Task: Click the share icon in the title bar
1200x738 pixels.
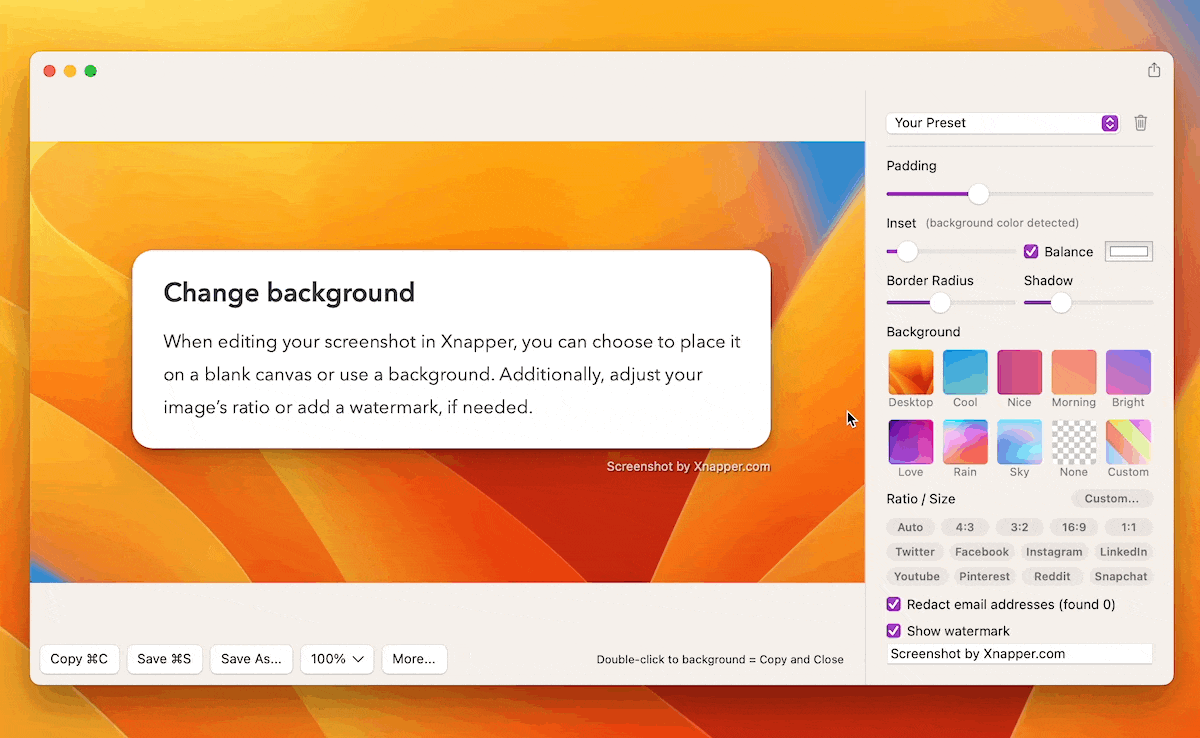Action: (1154, 70)
